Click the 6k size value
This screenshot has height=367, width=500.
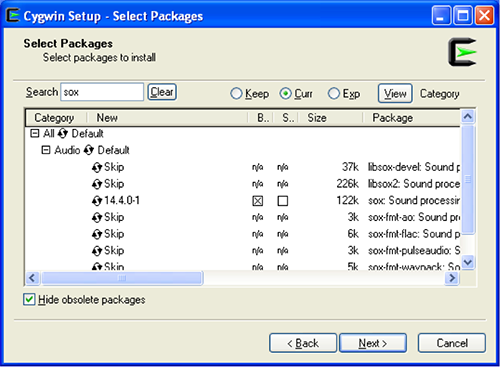tap(353, 234)
